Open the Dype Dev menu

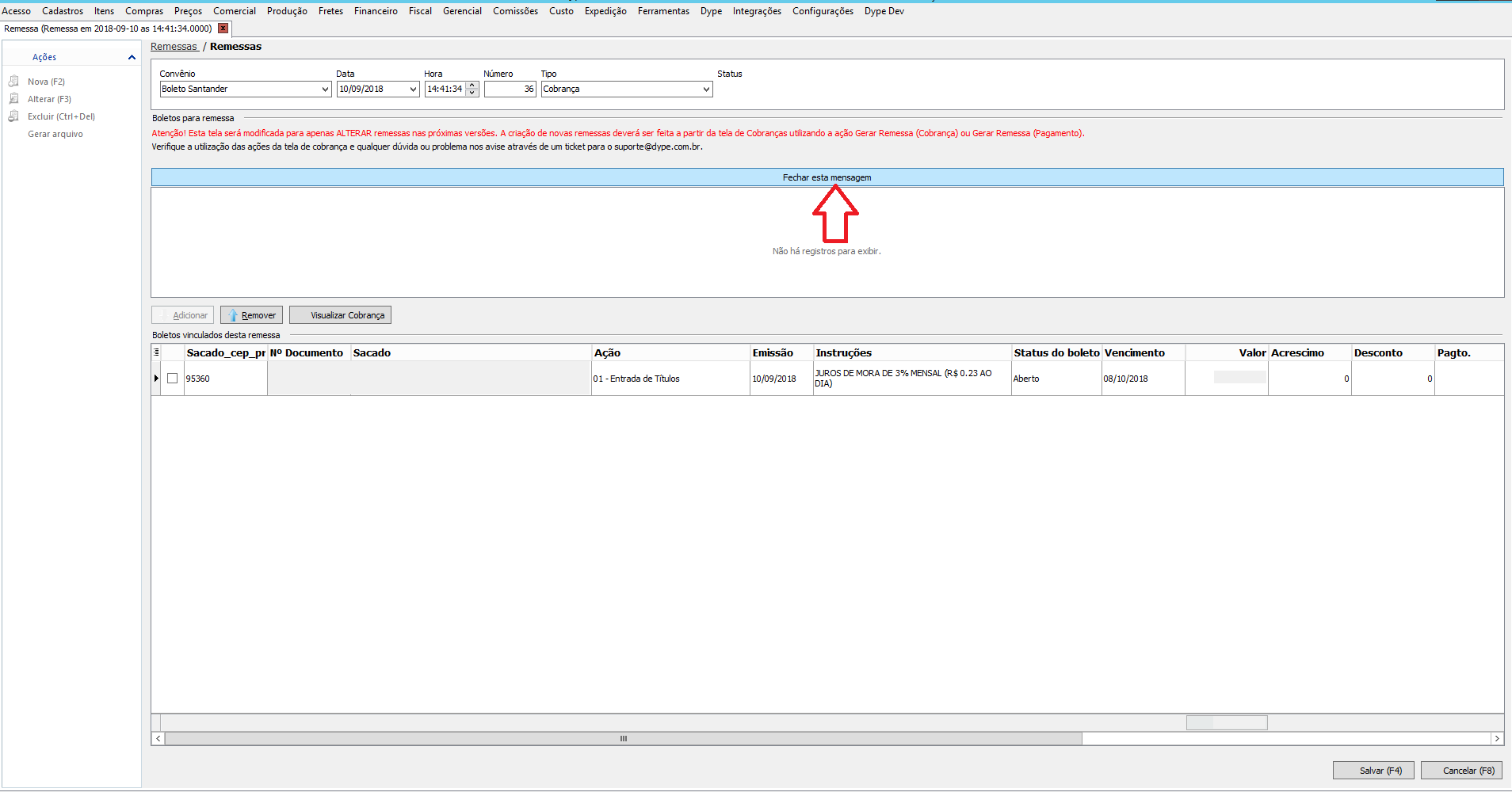coord(884,11)
